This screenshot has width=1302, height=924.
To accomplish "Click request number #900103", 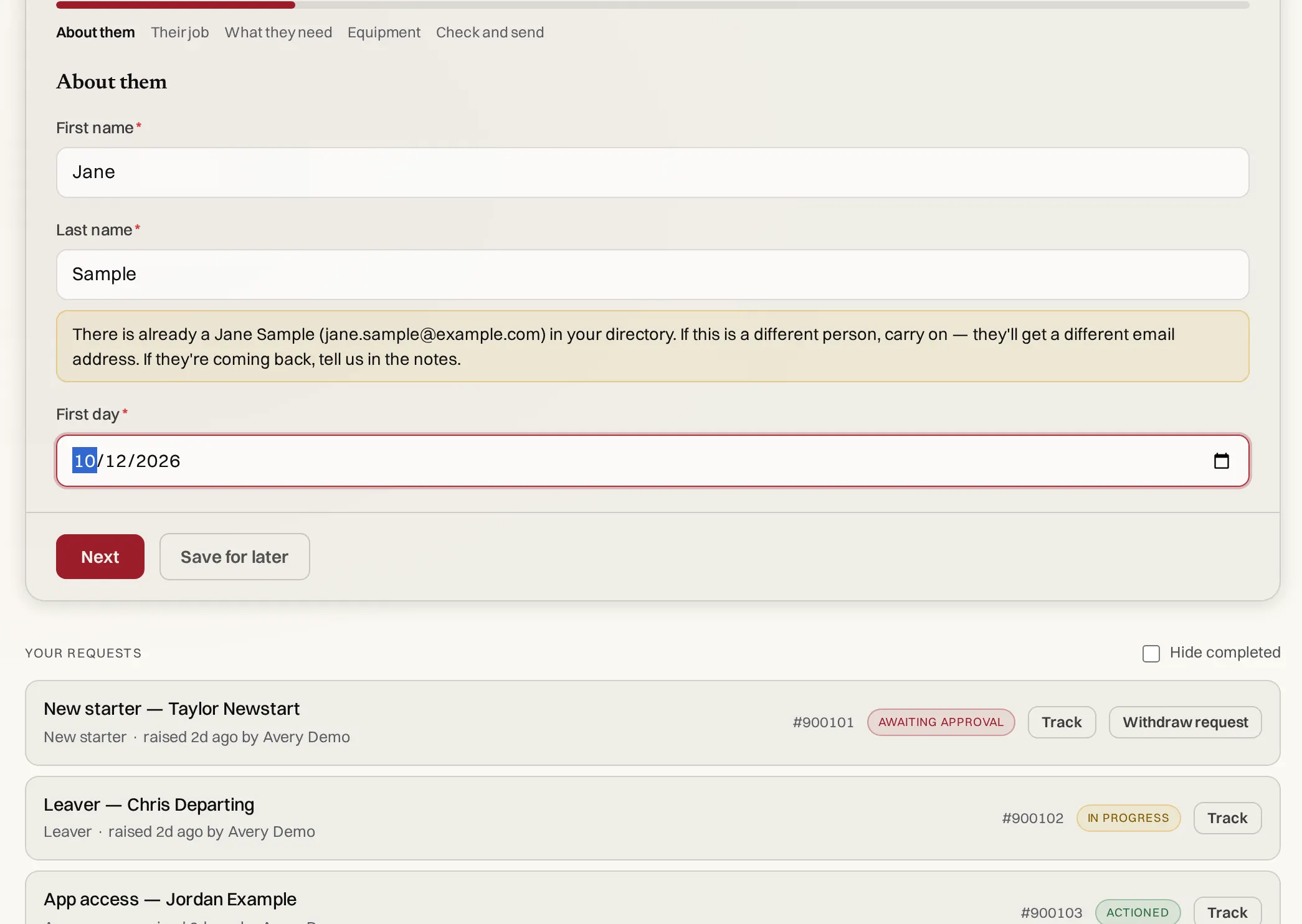I will pyautogui.click(x=1051, y=913).
